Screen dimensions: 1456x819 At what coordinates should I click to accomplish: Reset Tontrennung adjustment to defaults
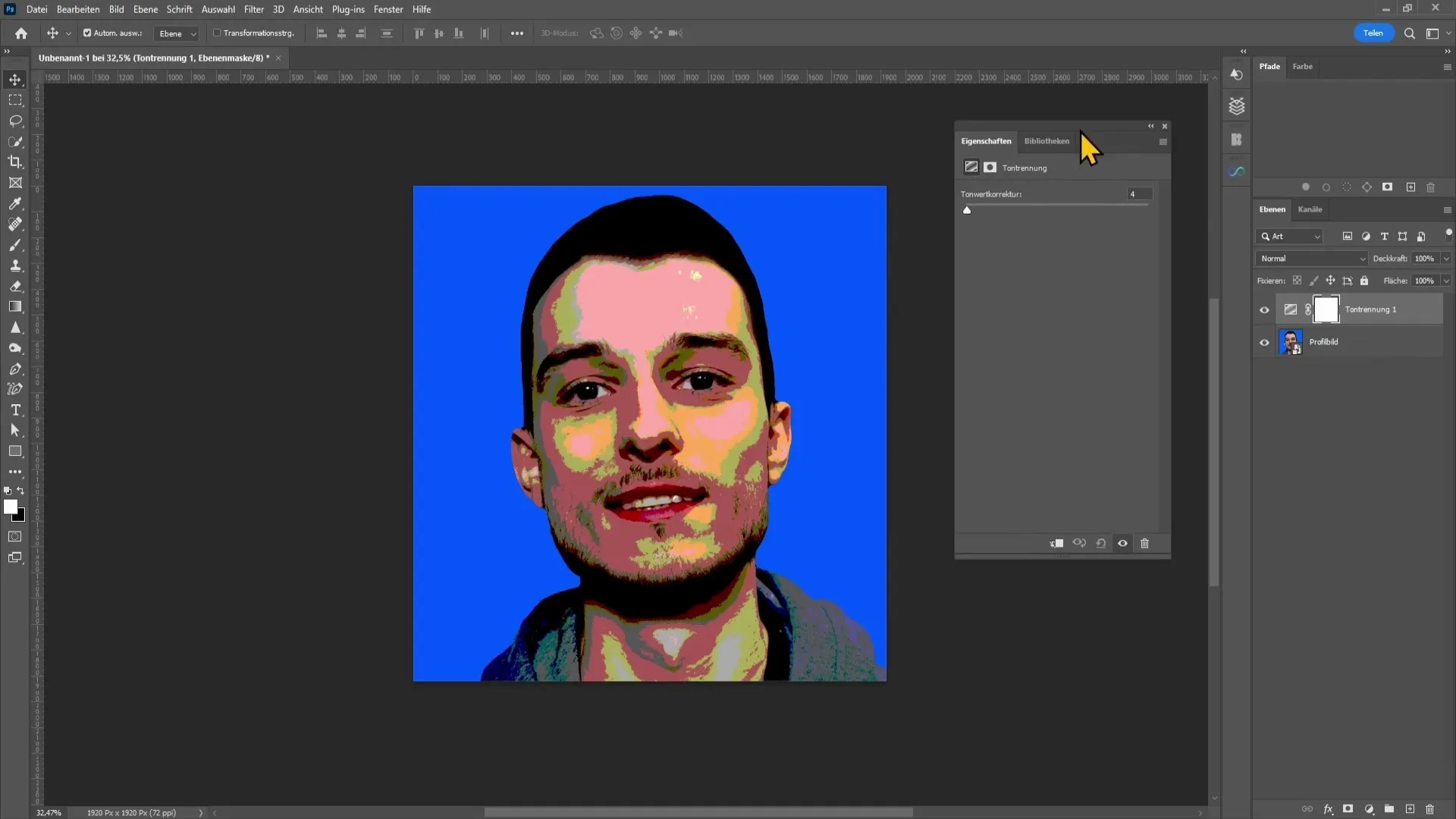pyautogui.click(x=1101, y=543)
